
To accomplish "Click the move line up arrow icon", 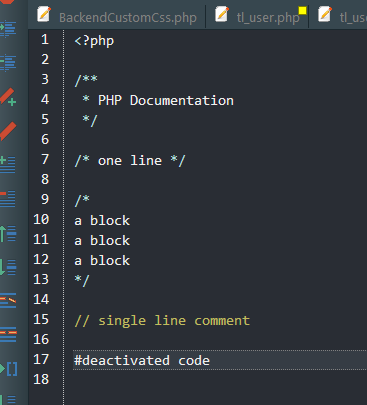I will pyautogui.click(x=8, y=233).
